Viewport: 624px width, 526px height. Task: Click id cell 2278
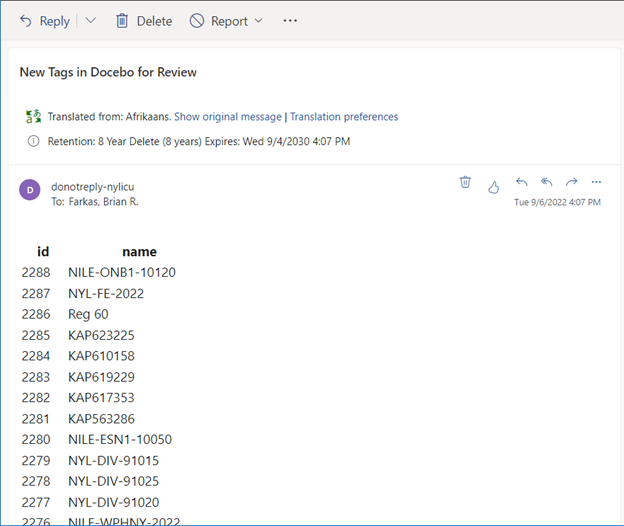36,481
